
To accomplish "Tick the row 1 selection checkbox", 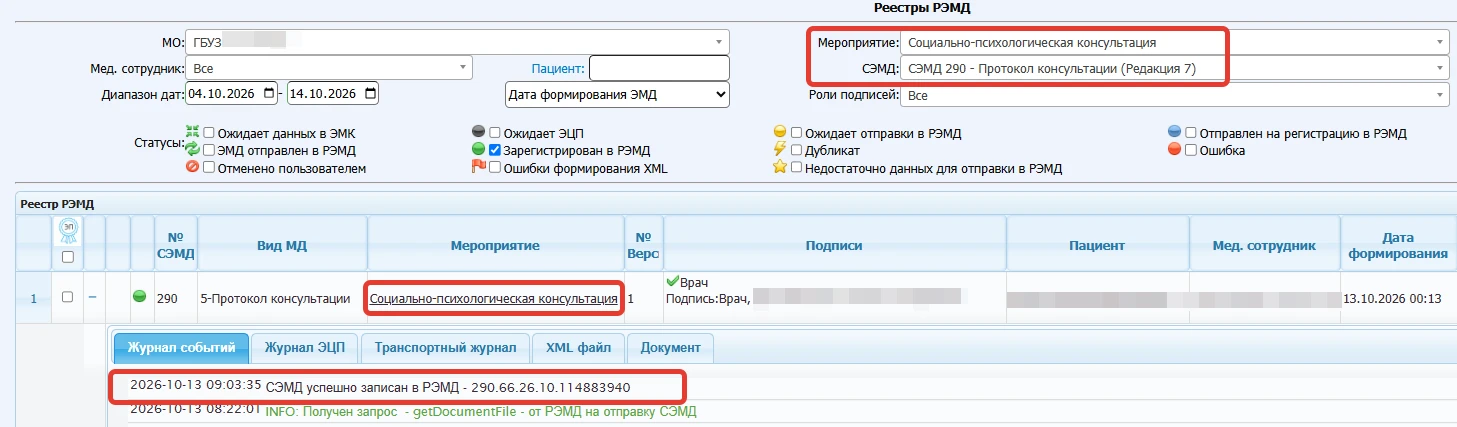I will coord(68,297).
